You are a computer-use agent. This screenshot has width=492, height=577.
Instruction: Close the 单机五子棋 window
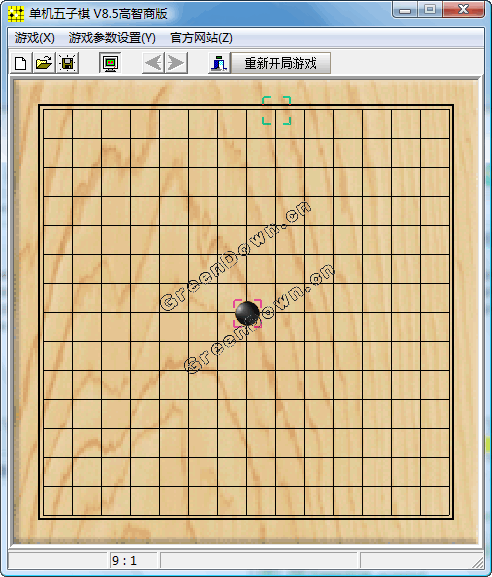[x=464, y=10]
